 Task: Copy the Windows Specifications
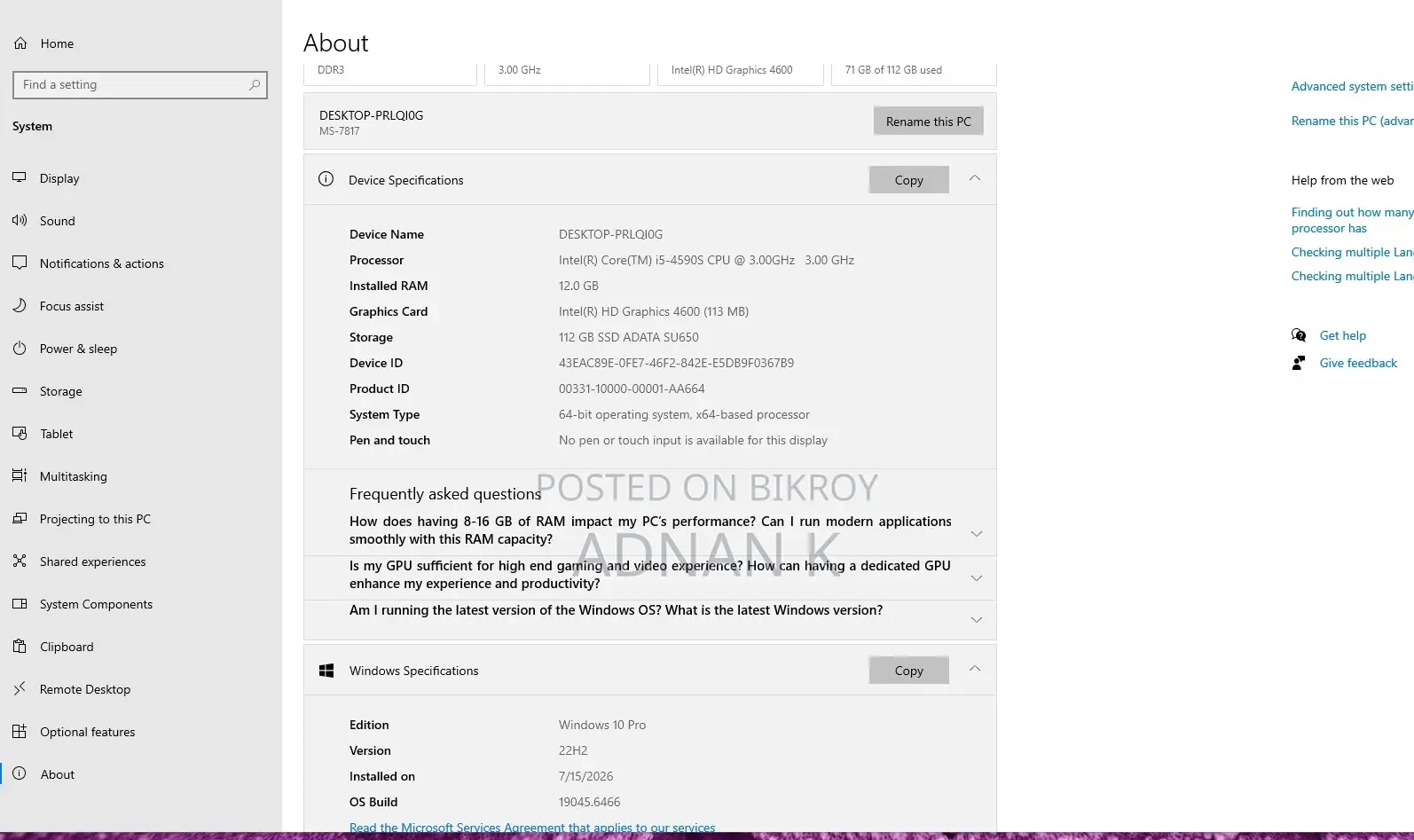[908, 671]
